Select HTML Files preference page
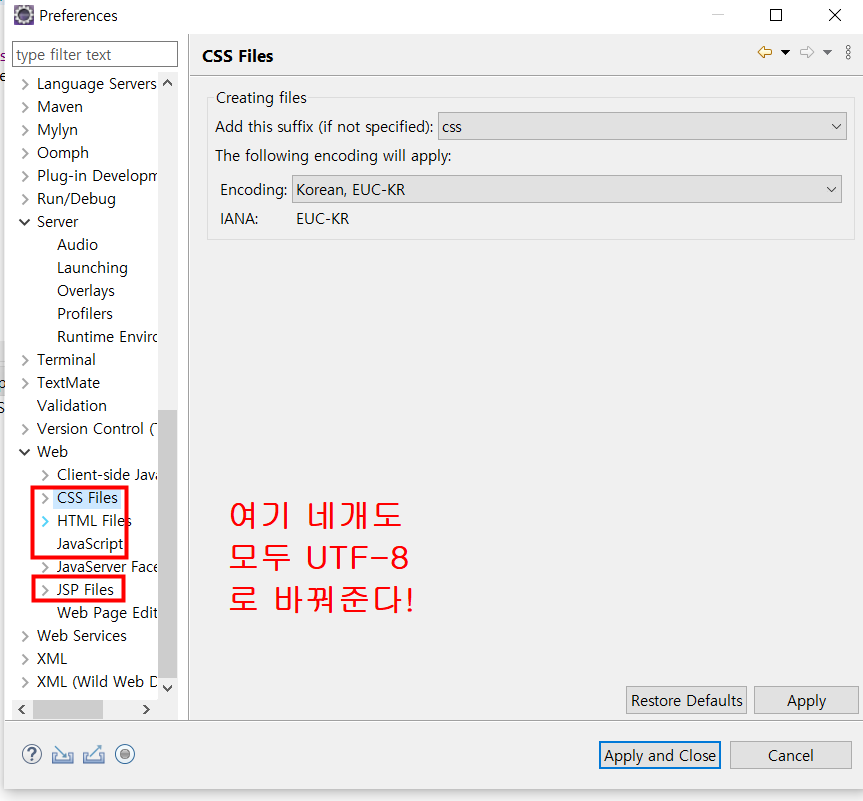863x801 pixels. (x=94, y=521)
